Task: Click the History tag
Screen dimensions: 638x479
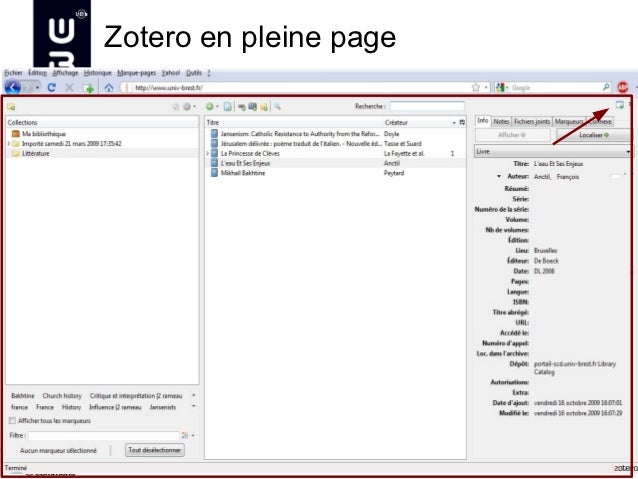Action: point(72,407)
